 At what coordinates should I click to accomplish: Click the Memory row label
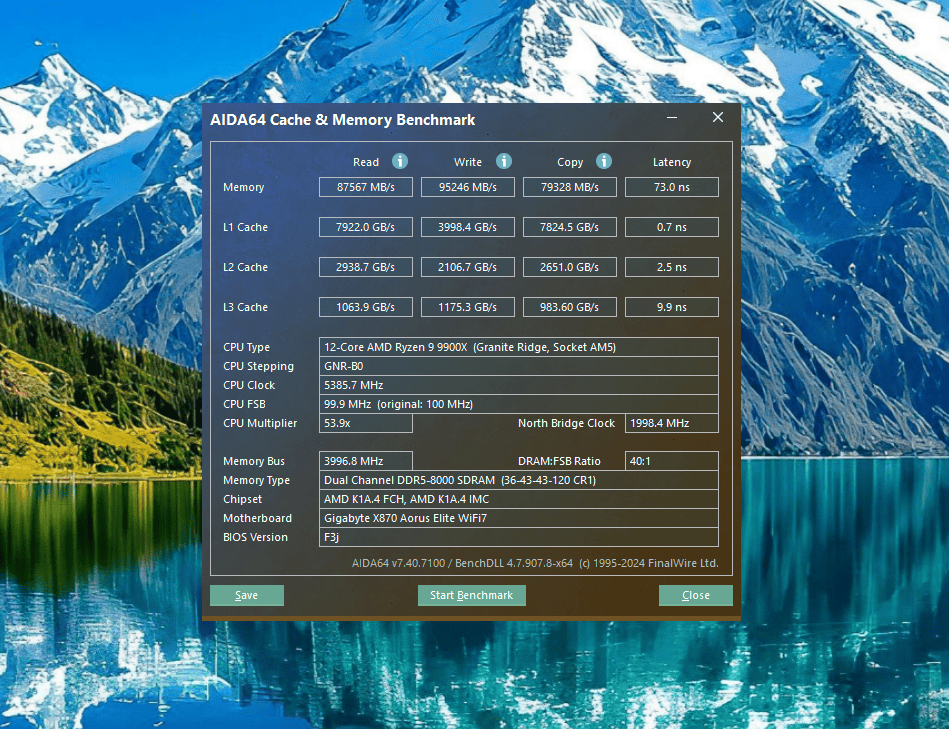click(243, 187)
